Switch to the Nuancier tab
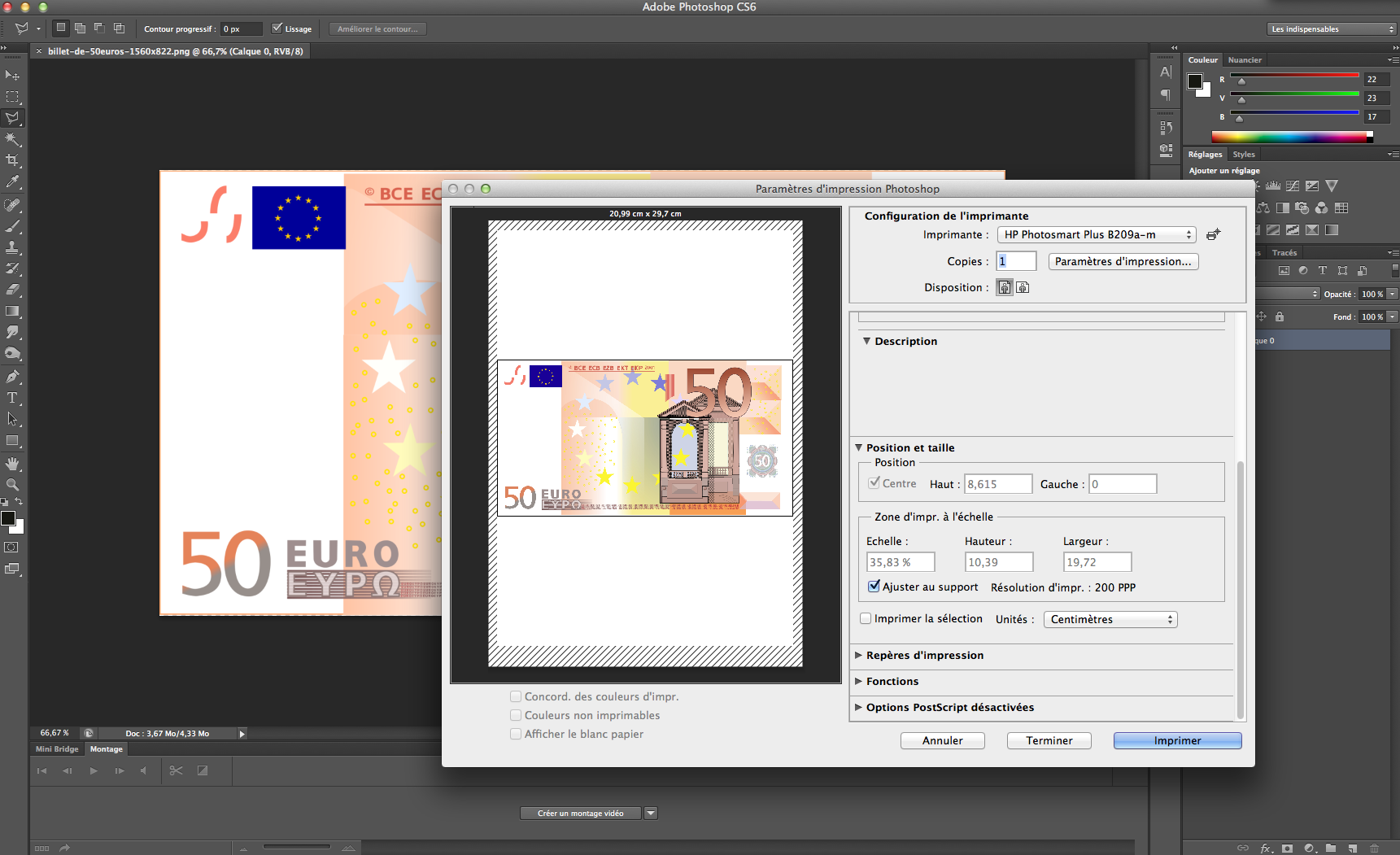Image resolution: width=1400 pixels, height=855 pixels. (1244, 59)
